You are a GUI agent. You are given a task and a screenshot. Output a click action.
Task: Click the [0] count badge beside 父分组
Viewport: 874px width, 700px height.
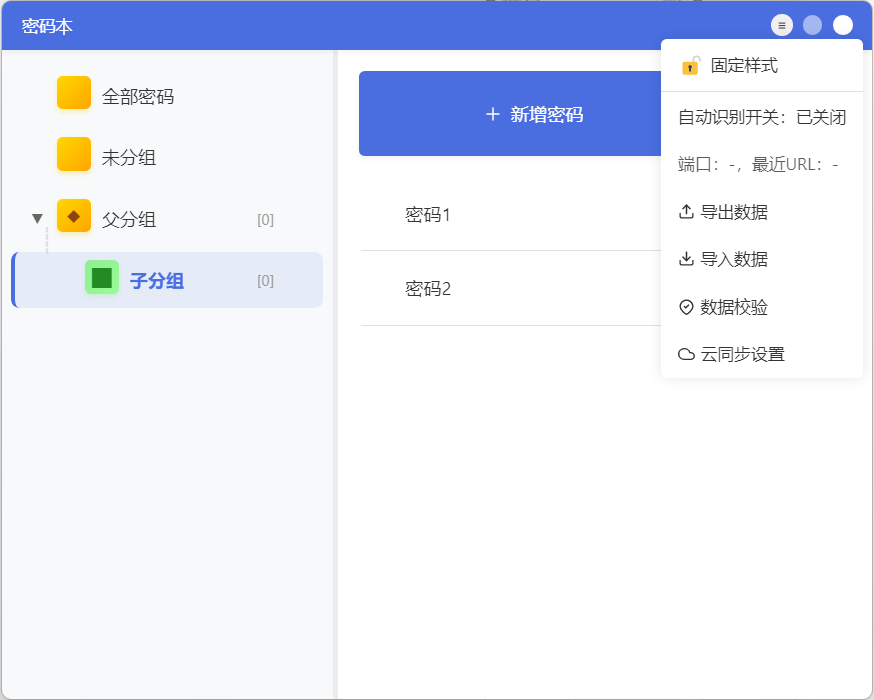tap(265, 220)
